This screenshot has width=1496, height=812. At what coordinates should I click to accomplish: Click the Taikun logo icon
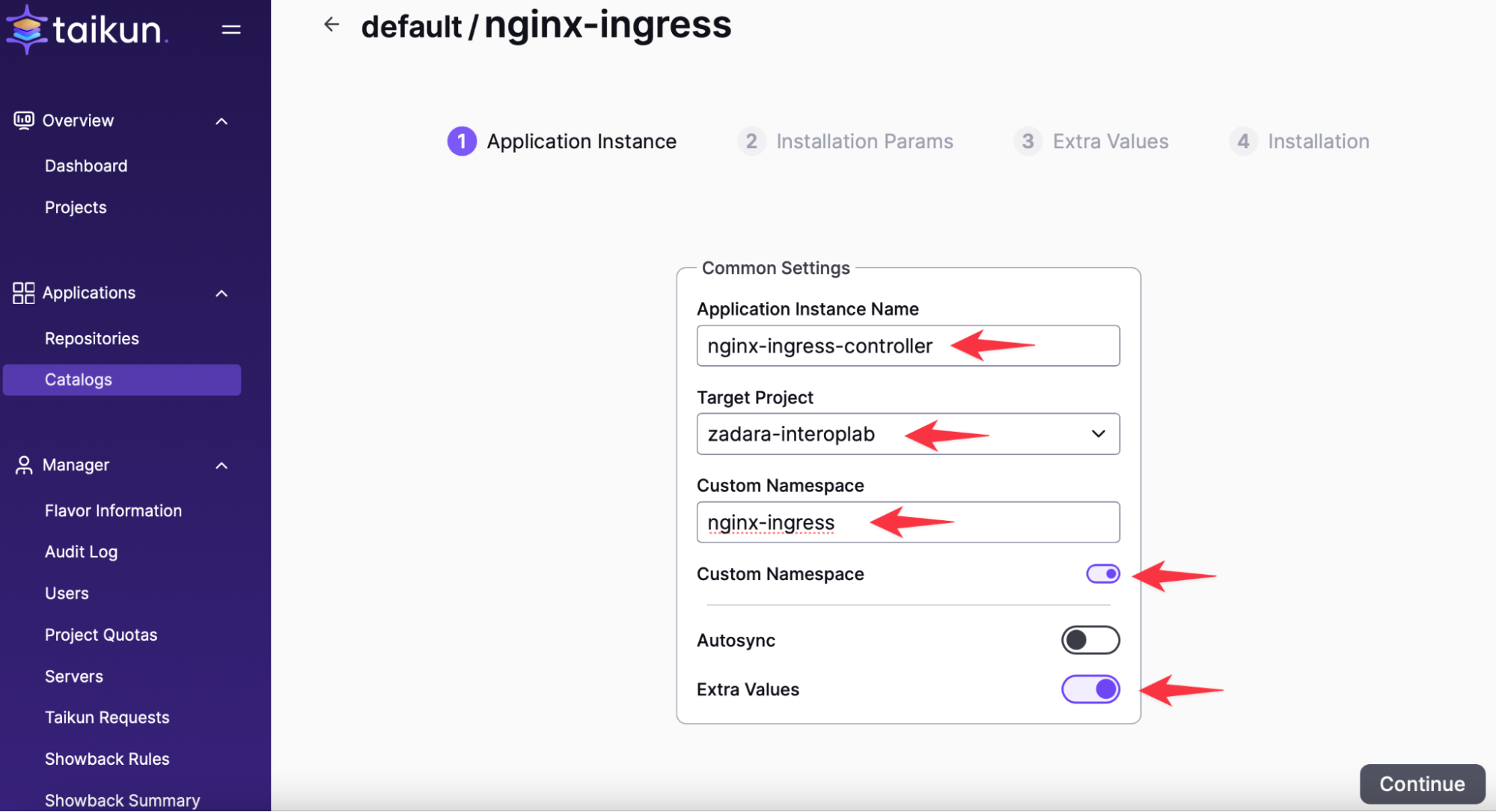click(x=27, y=29)
